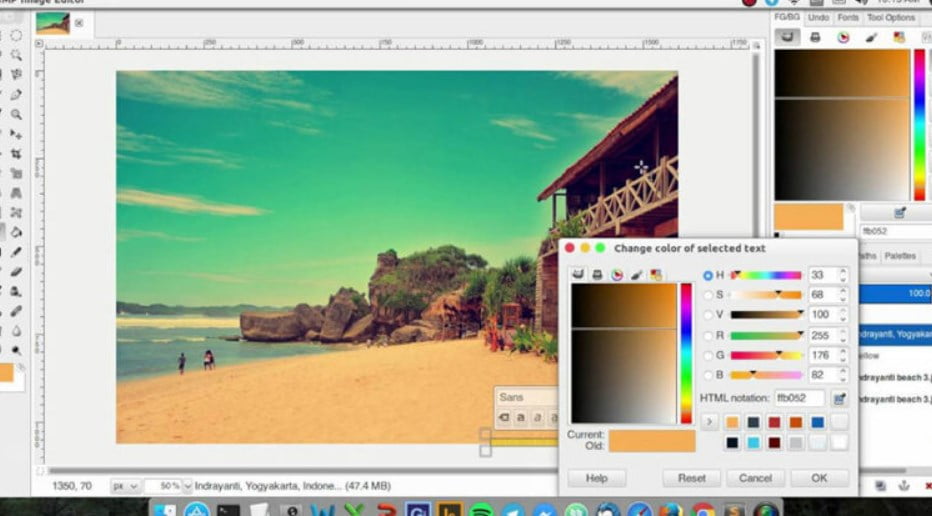932x516 pixels.
Task: Confirm color with the OK button
Action: [x=819, y=478]
